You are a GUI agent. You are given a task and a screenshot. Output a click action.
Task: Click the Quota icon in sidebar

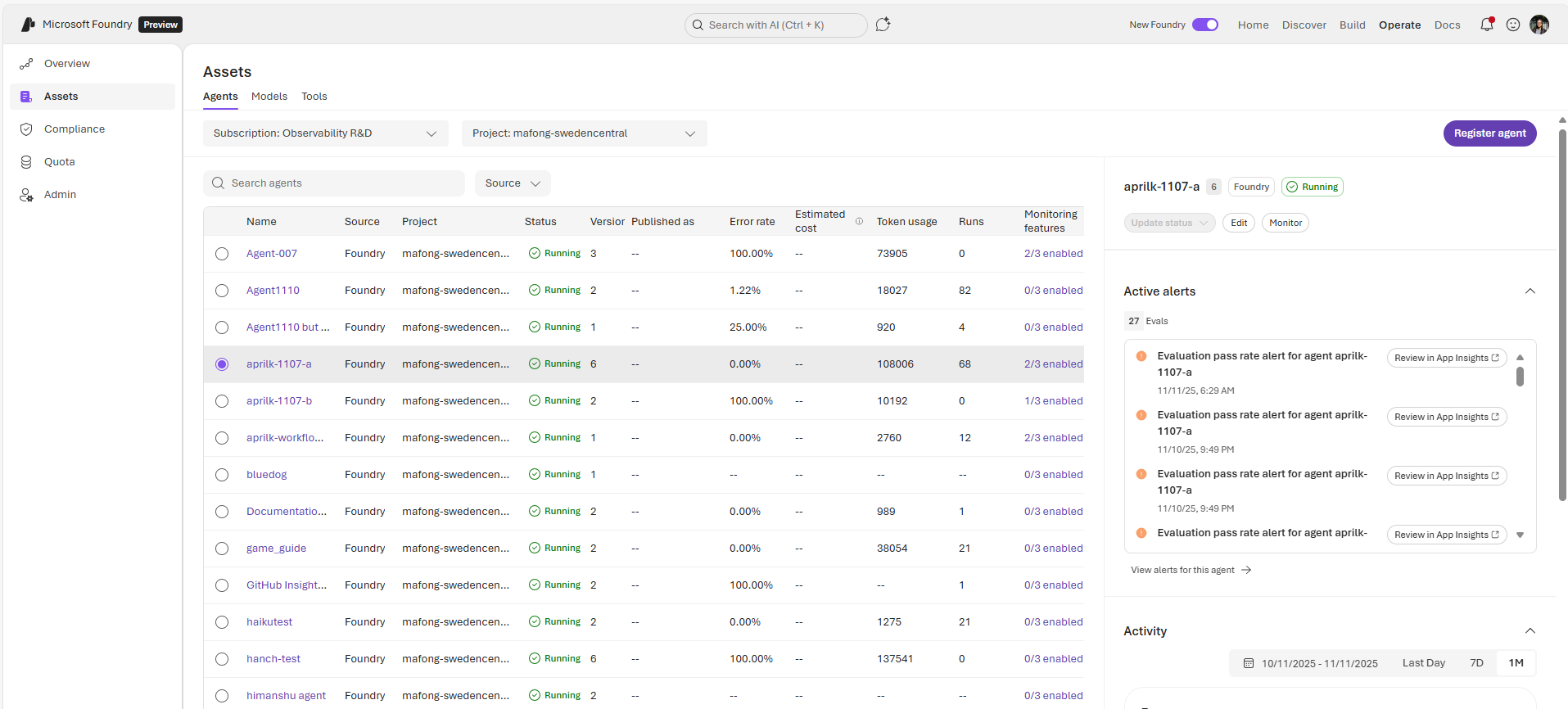26,162
